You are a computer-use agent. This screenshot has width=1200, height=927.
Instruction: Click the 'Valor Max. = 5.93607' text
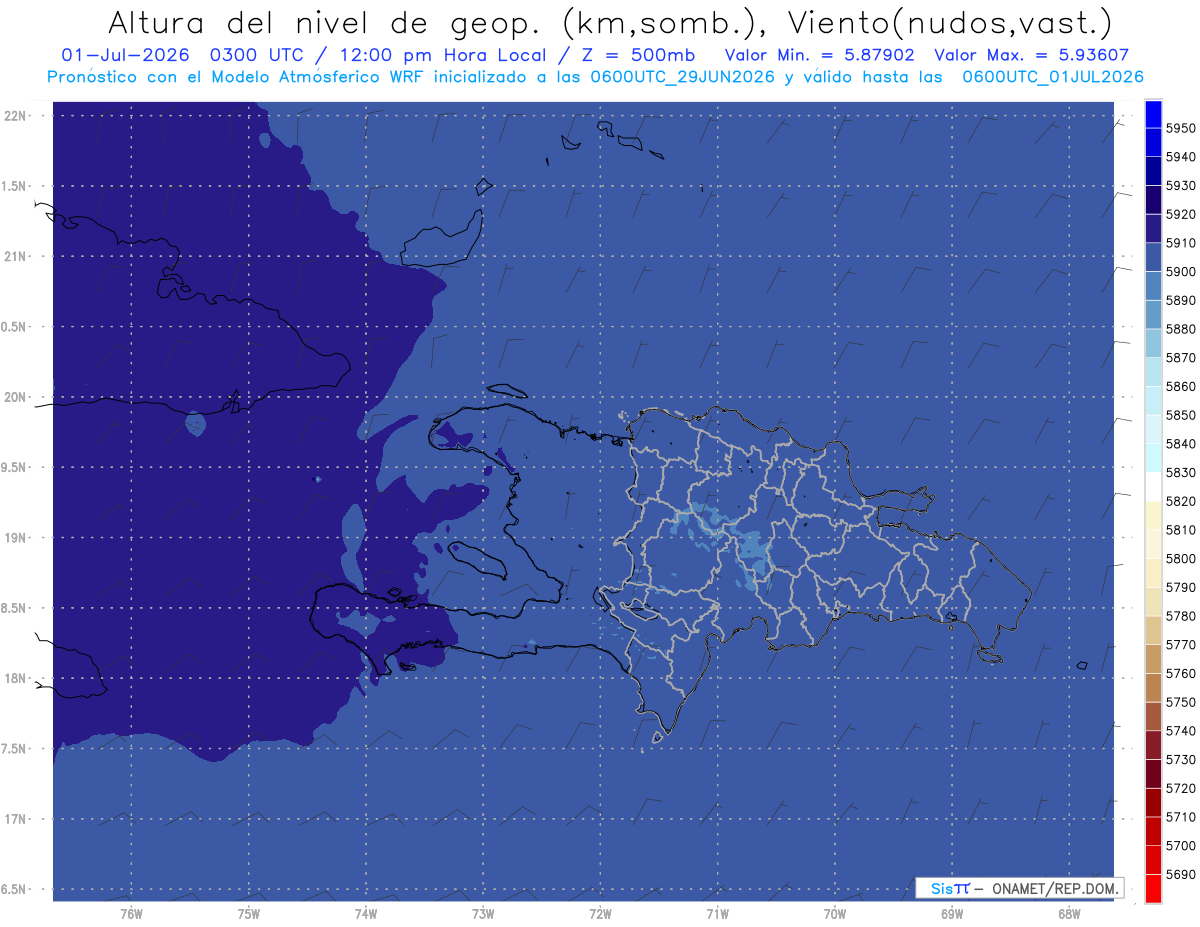pyautogui.click(x=1034, y=55)
